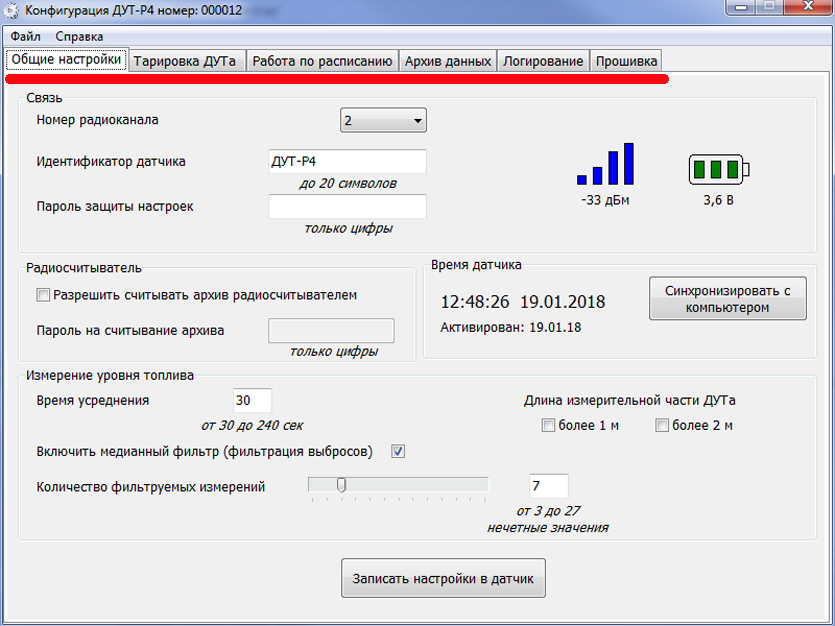835x626 pixels.
Task: Click the filtered measurements count slider thumb
Action: click(x=341, y=485)
